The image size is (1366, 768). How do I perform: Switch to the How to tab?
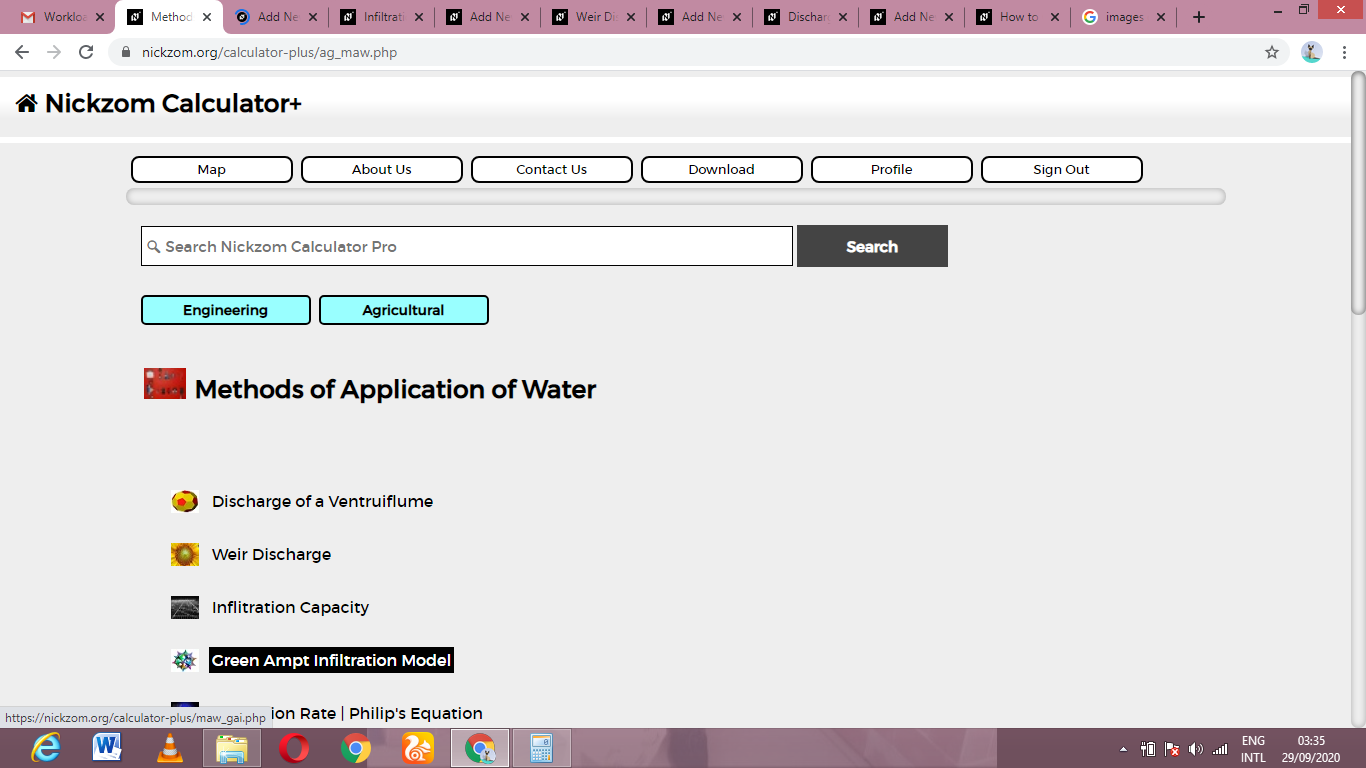pyautogui.click(x=1017, y=17)
